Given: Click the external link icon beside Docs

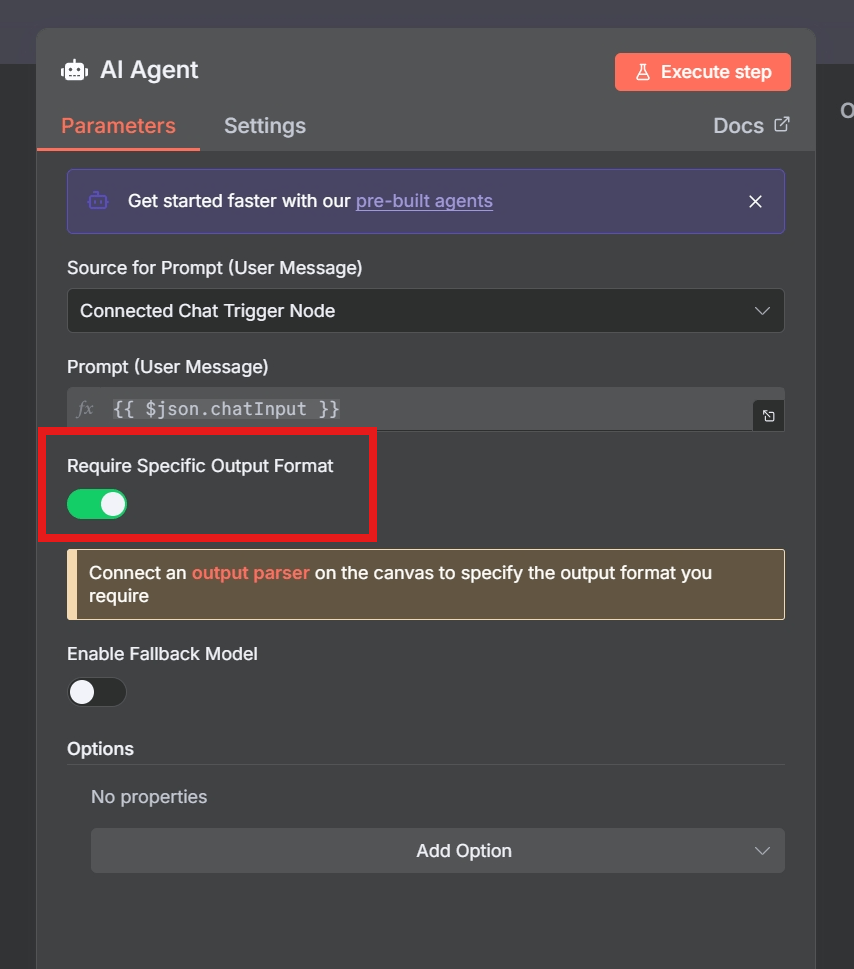Looking at the screenshot, I should 782,125.
